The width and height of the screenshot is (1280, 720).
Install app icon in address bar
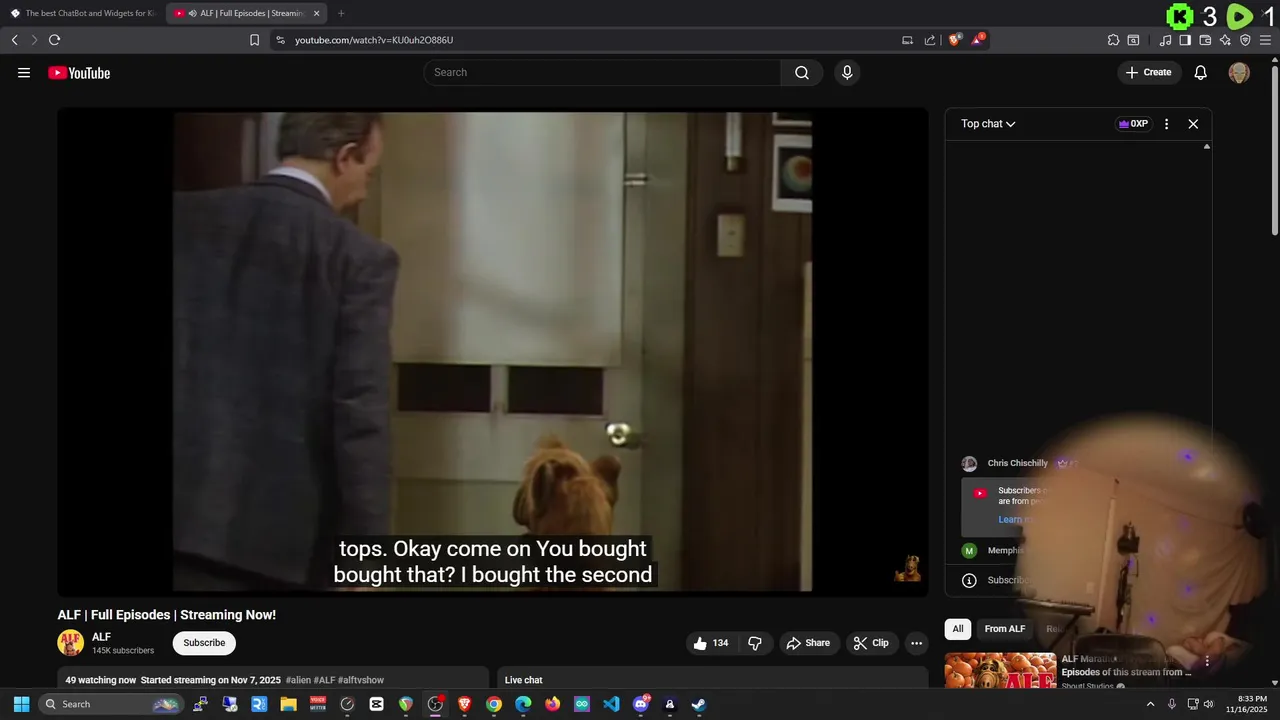coord(907,40)
